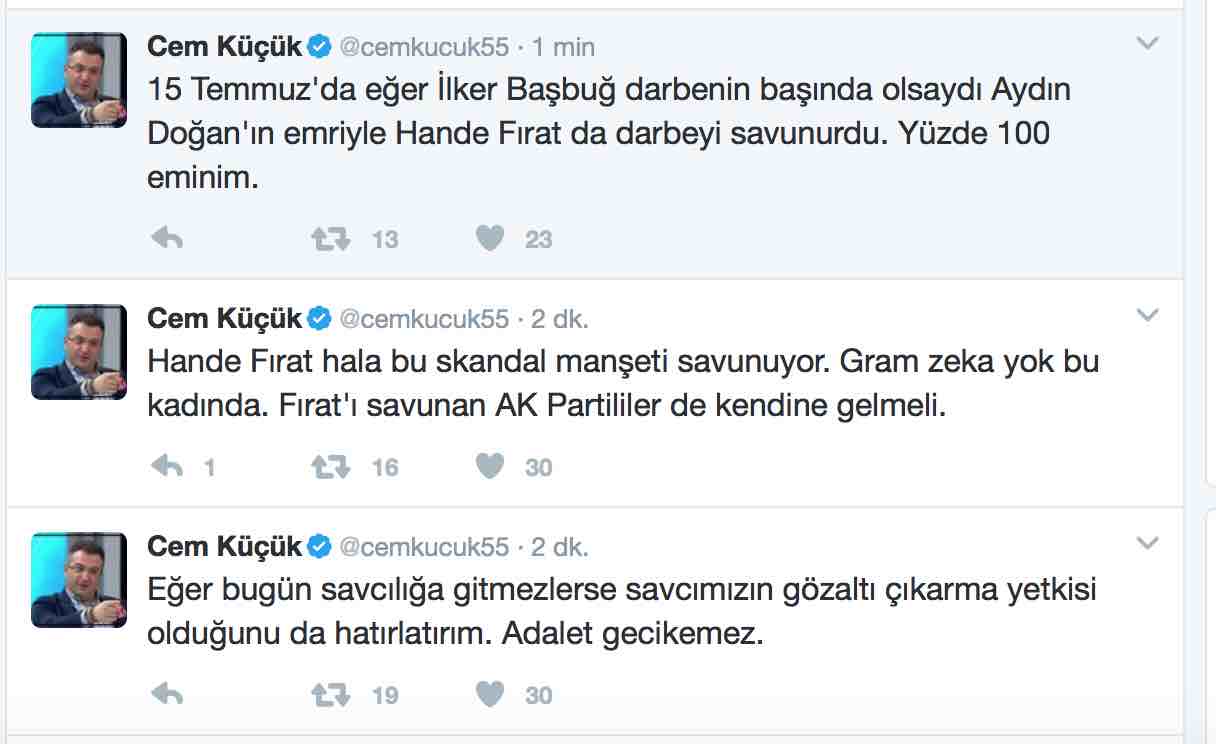Open the '1 min' timestamp link
1216x744 pixels.
pos(564,46)
